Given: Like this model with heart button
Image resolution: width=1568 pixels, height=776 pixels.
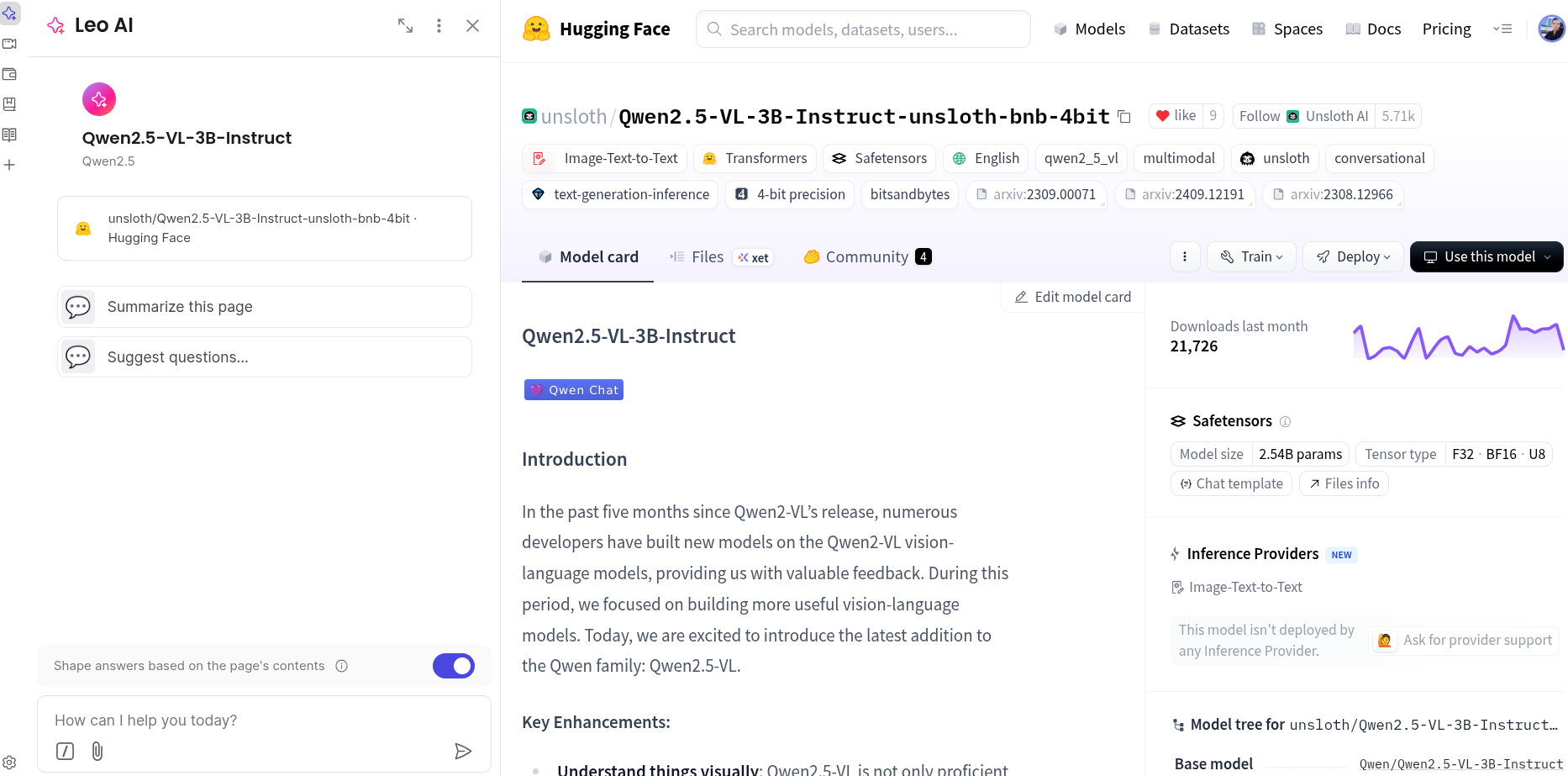Looking at the screenshot, I should (x=1176, y=116).
